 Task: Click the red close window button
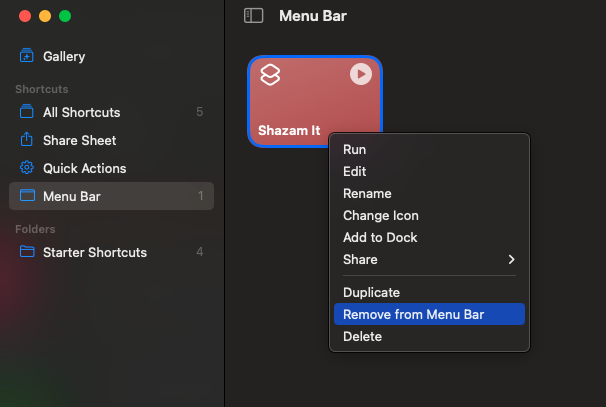click(x=25, y=16)
